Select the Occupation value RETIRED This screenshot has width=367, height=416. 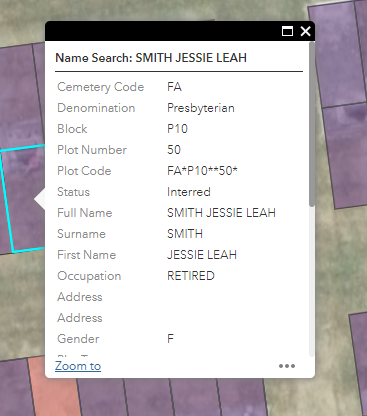click(191, 276)
